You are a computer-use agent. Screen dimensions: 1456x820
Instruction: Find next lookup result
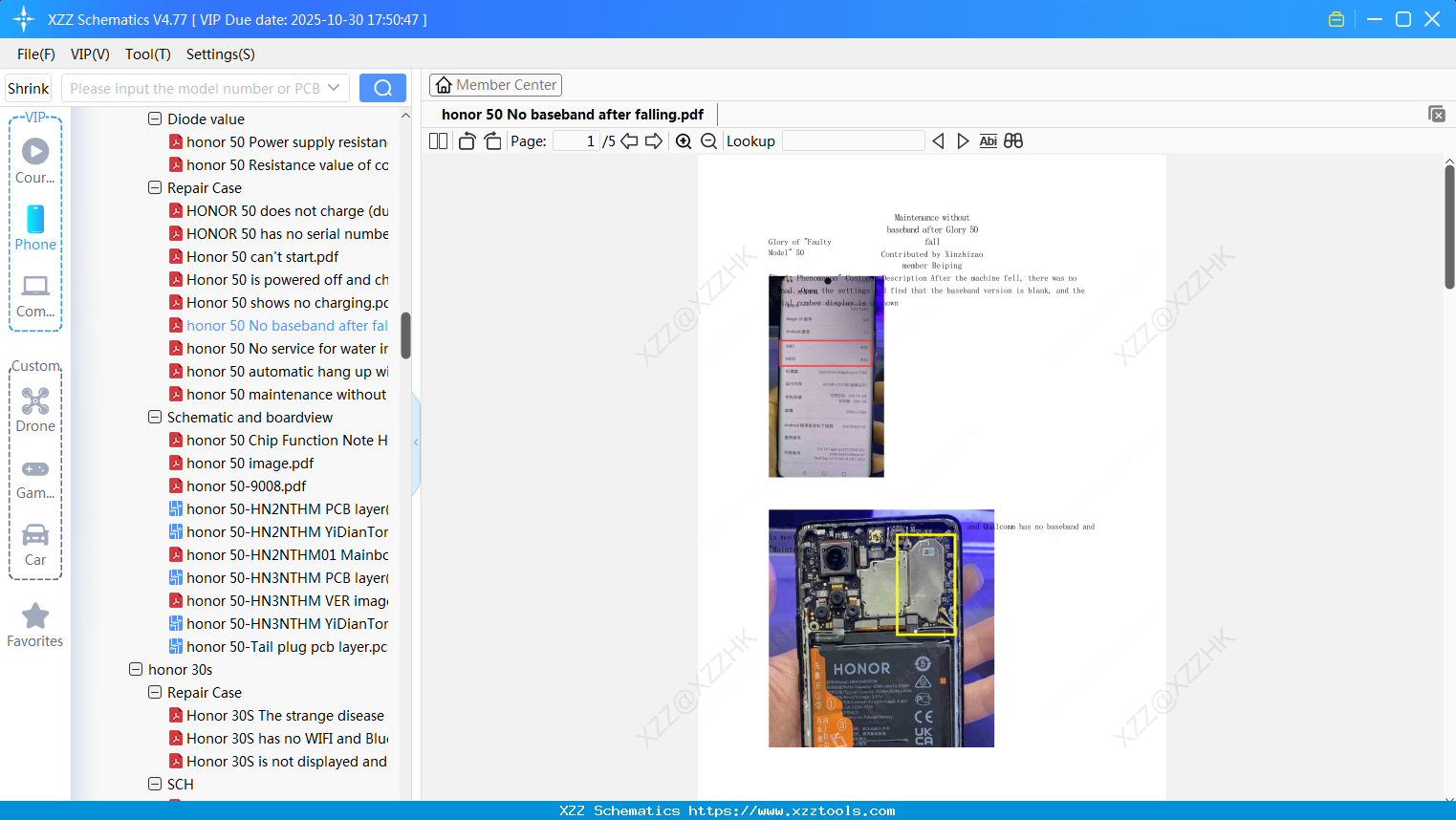(963, 141)
